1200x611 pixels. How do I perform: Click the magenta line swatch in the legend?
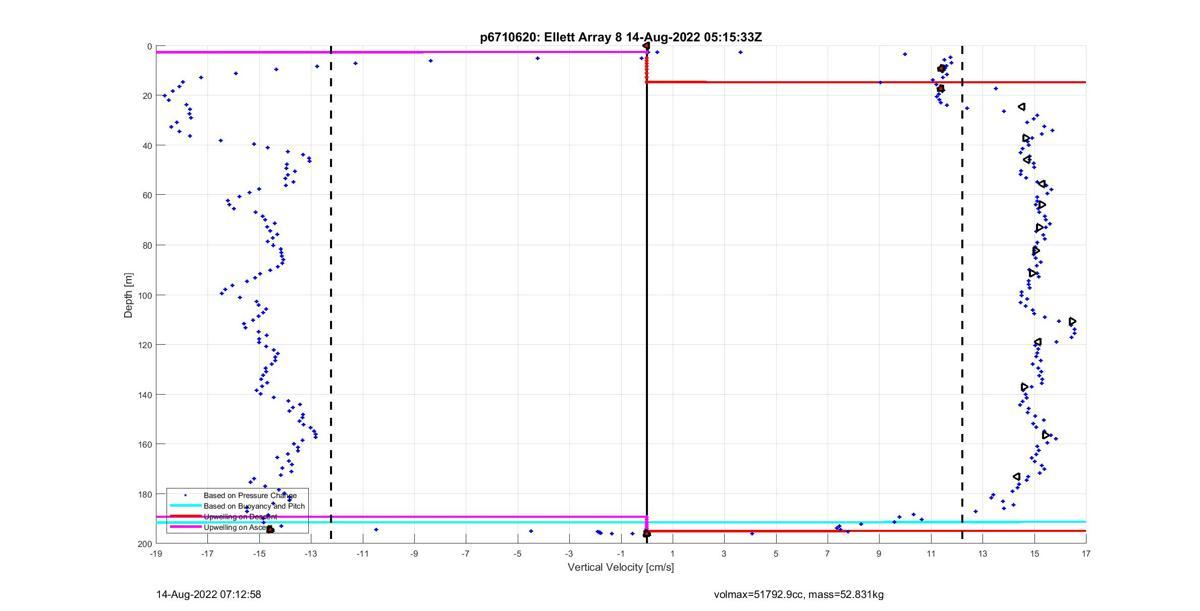click(x=184, y=527)
